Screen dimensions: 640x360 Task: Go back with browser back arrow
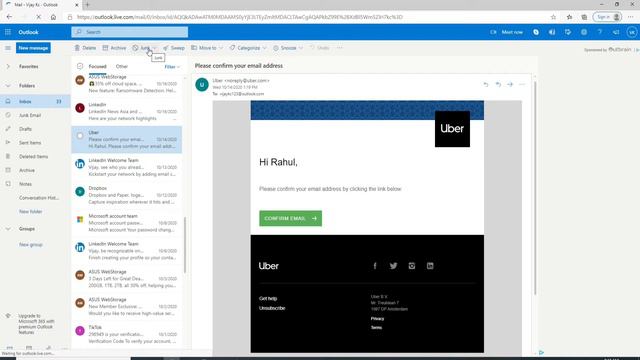[9, 17]
